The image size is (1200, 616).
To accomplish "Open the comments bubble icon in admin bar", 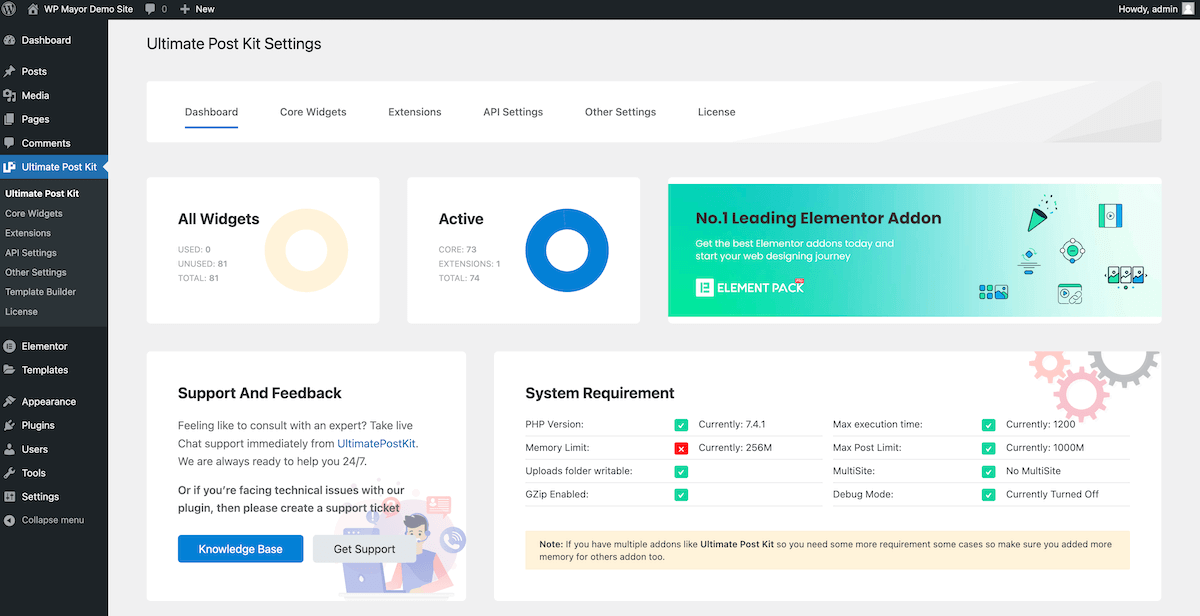I will click(x=150, y=9).
